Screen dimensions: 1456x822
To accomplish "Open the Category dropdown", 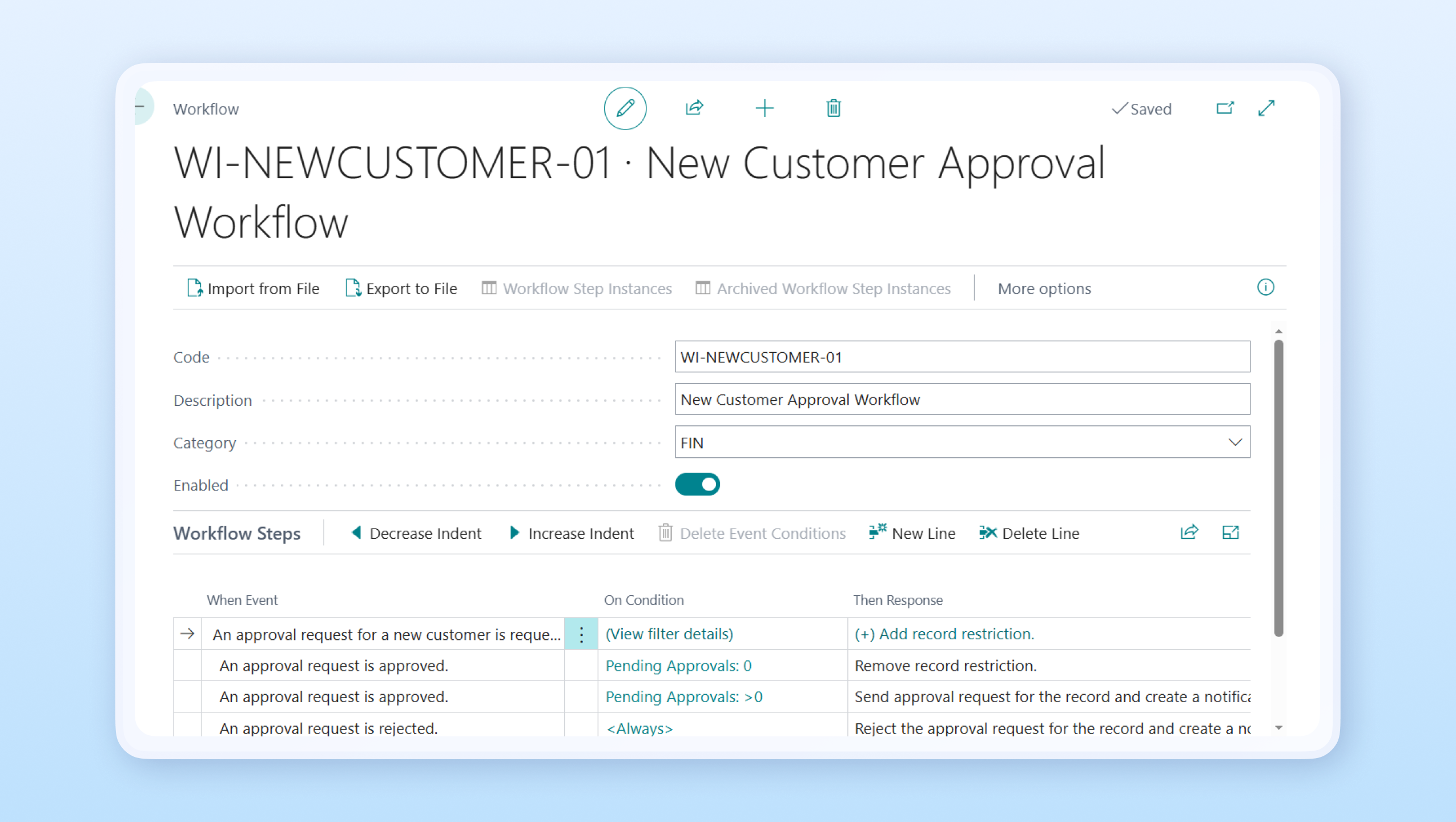I will tap(1236, 442).
